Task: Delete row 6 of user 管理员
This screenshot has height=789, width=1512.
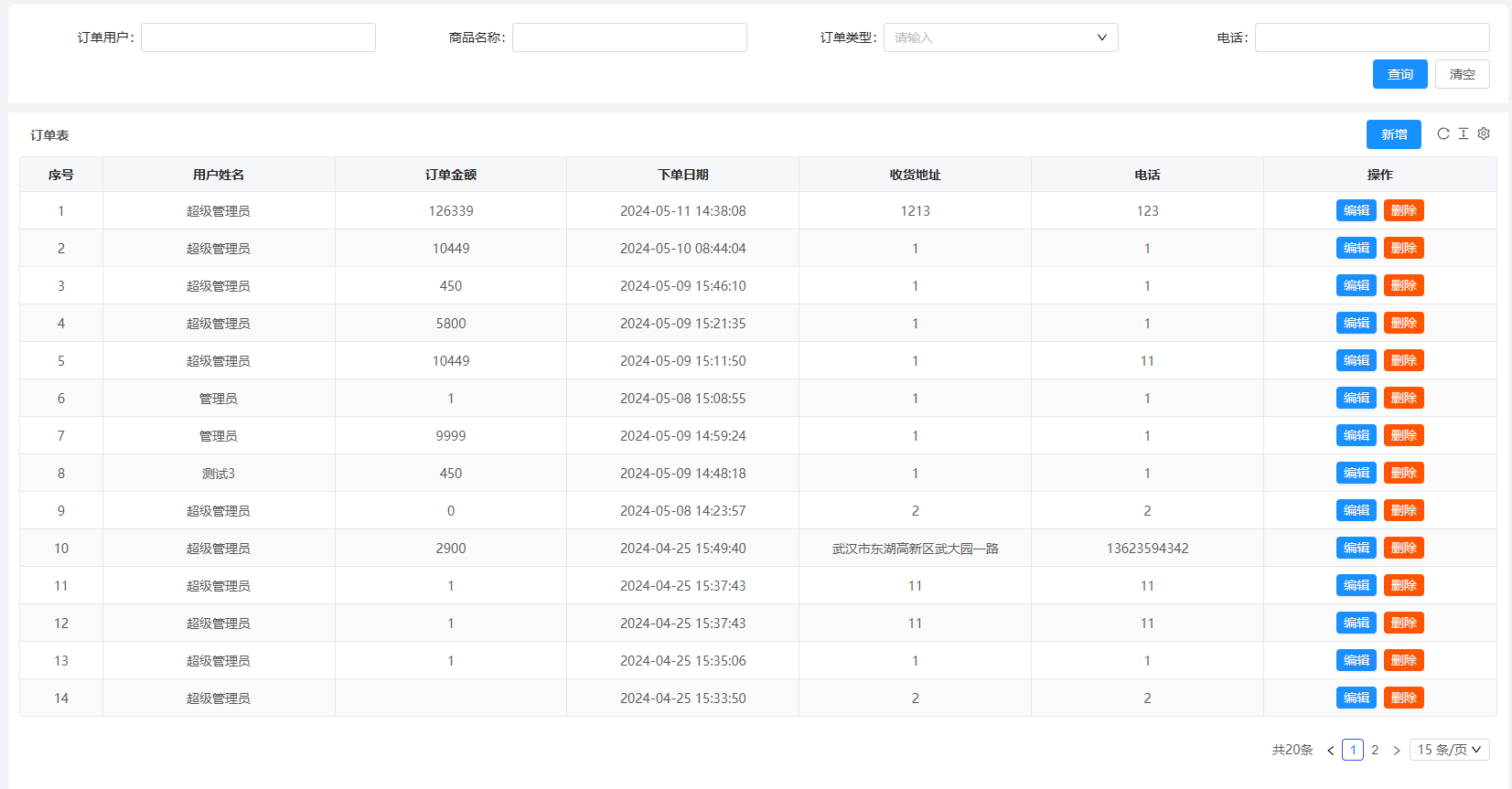Action: coord(1404,398)
